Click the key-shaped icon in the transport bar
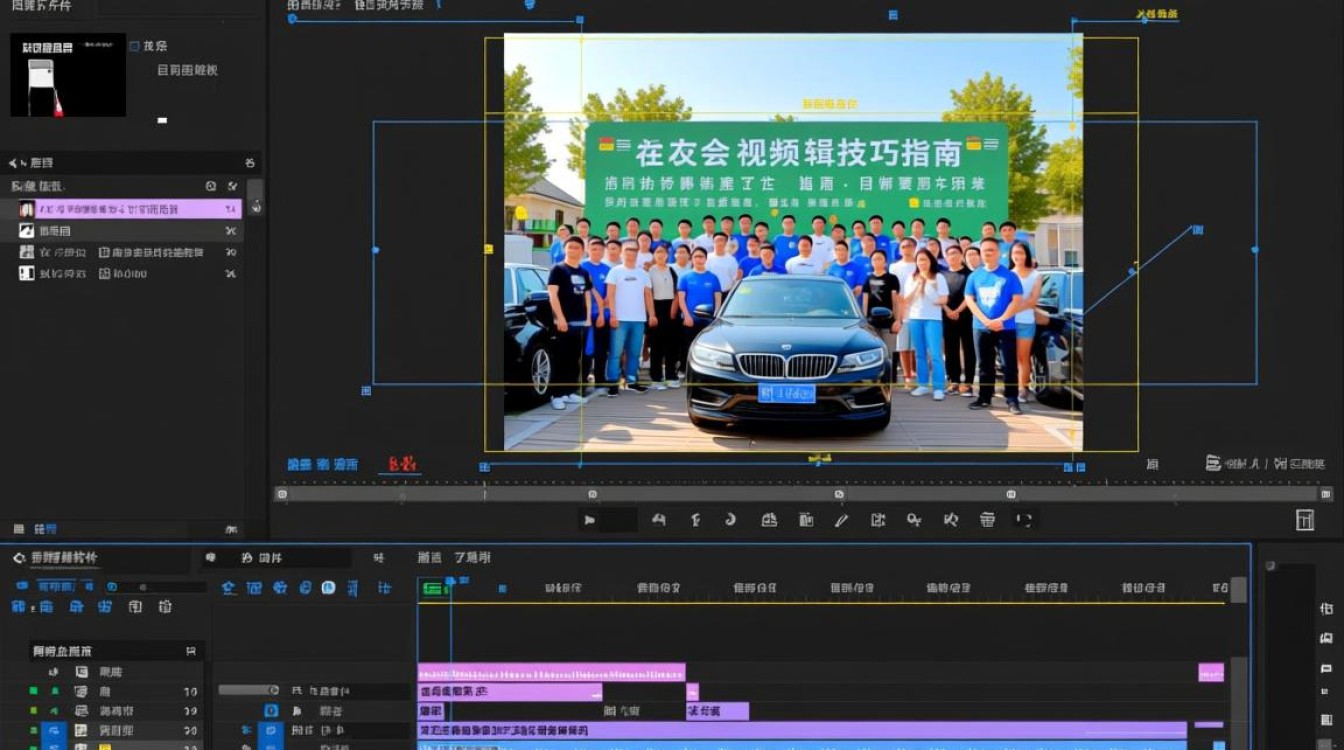 pos(914,520)
